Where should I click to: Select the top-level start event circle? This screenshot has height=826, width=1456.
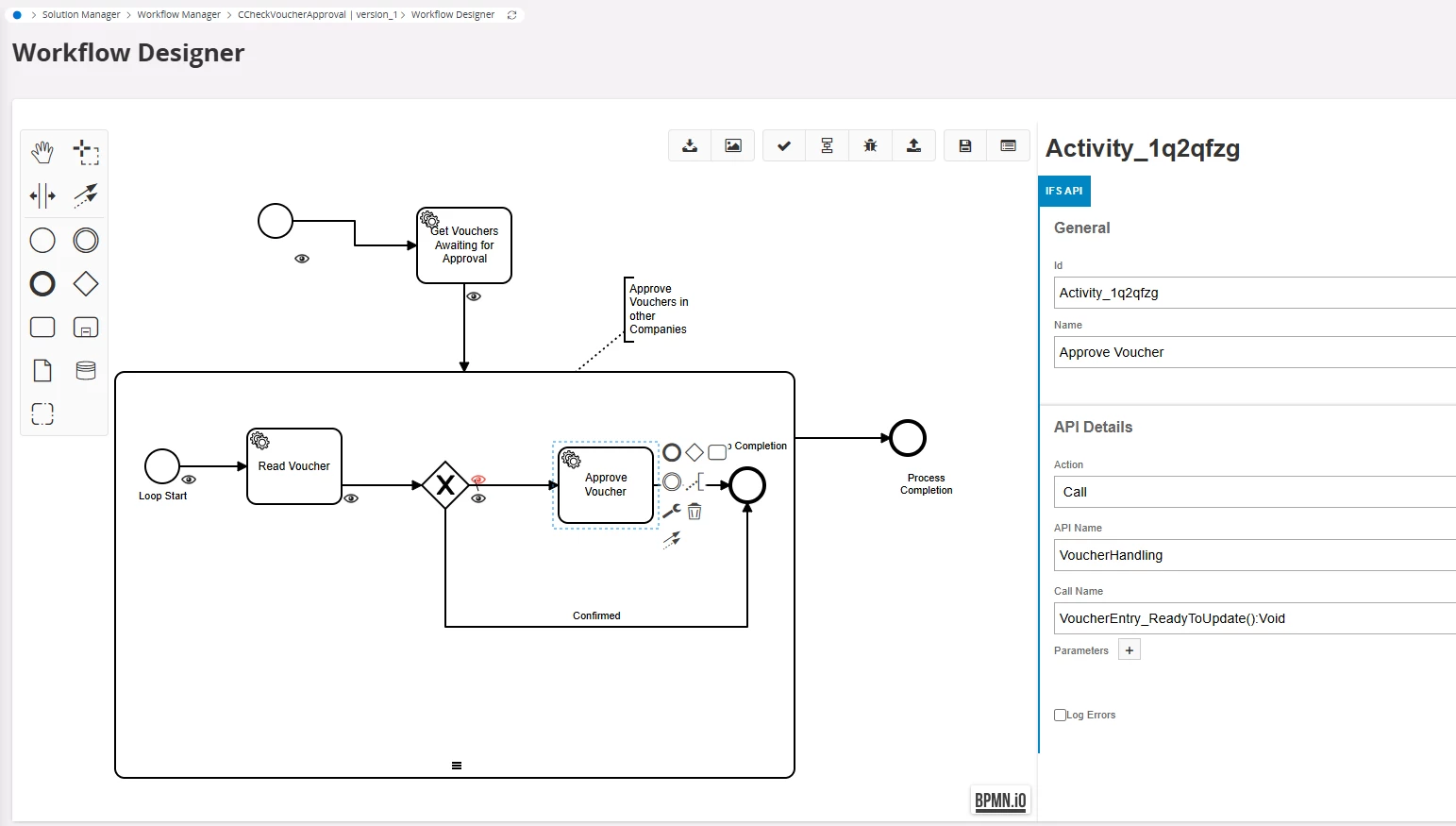coord(276,221)
